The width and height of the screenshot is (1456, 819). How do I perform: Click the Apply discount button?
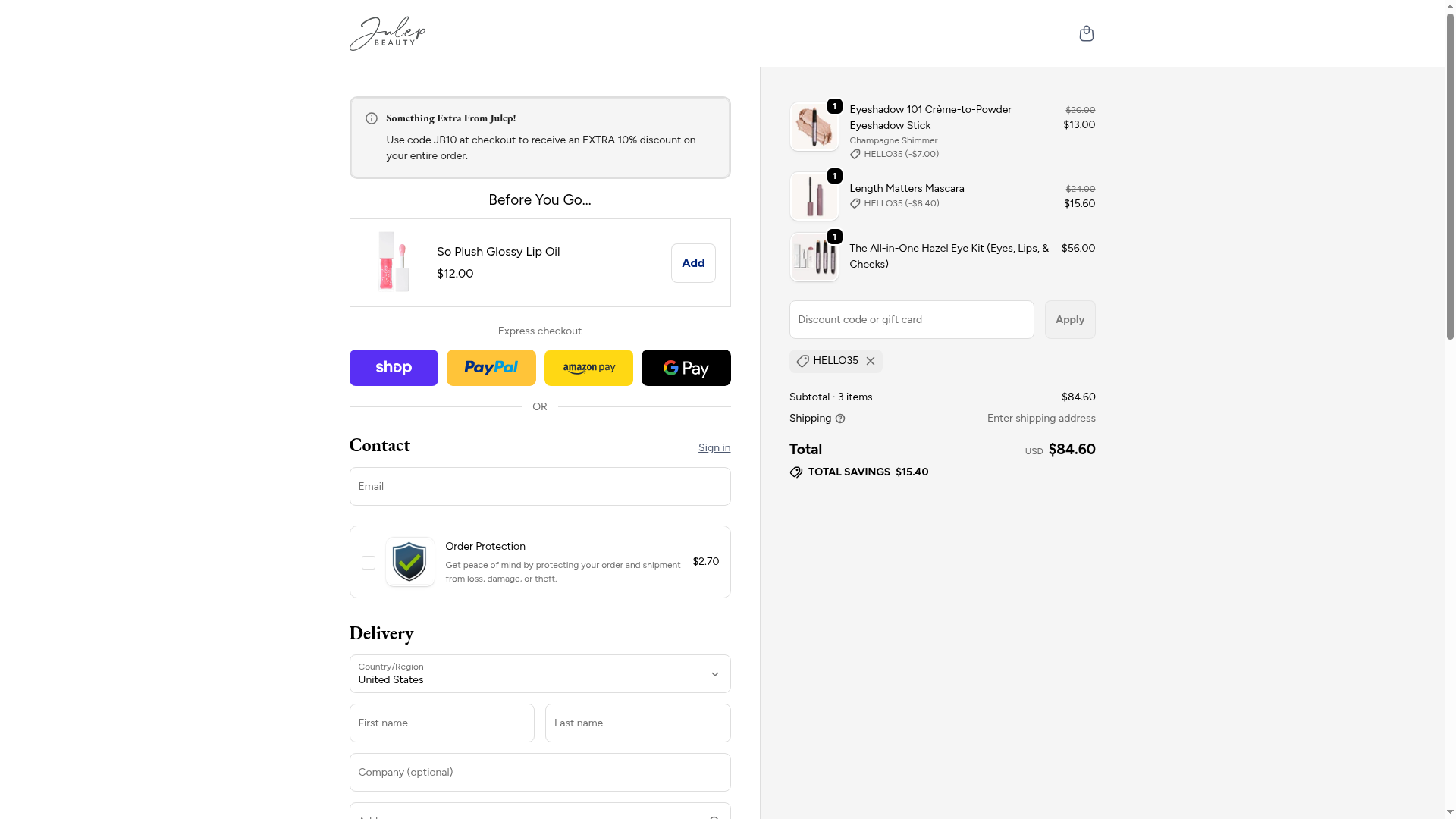tap(1069, 320)
